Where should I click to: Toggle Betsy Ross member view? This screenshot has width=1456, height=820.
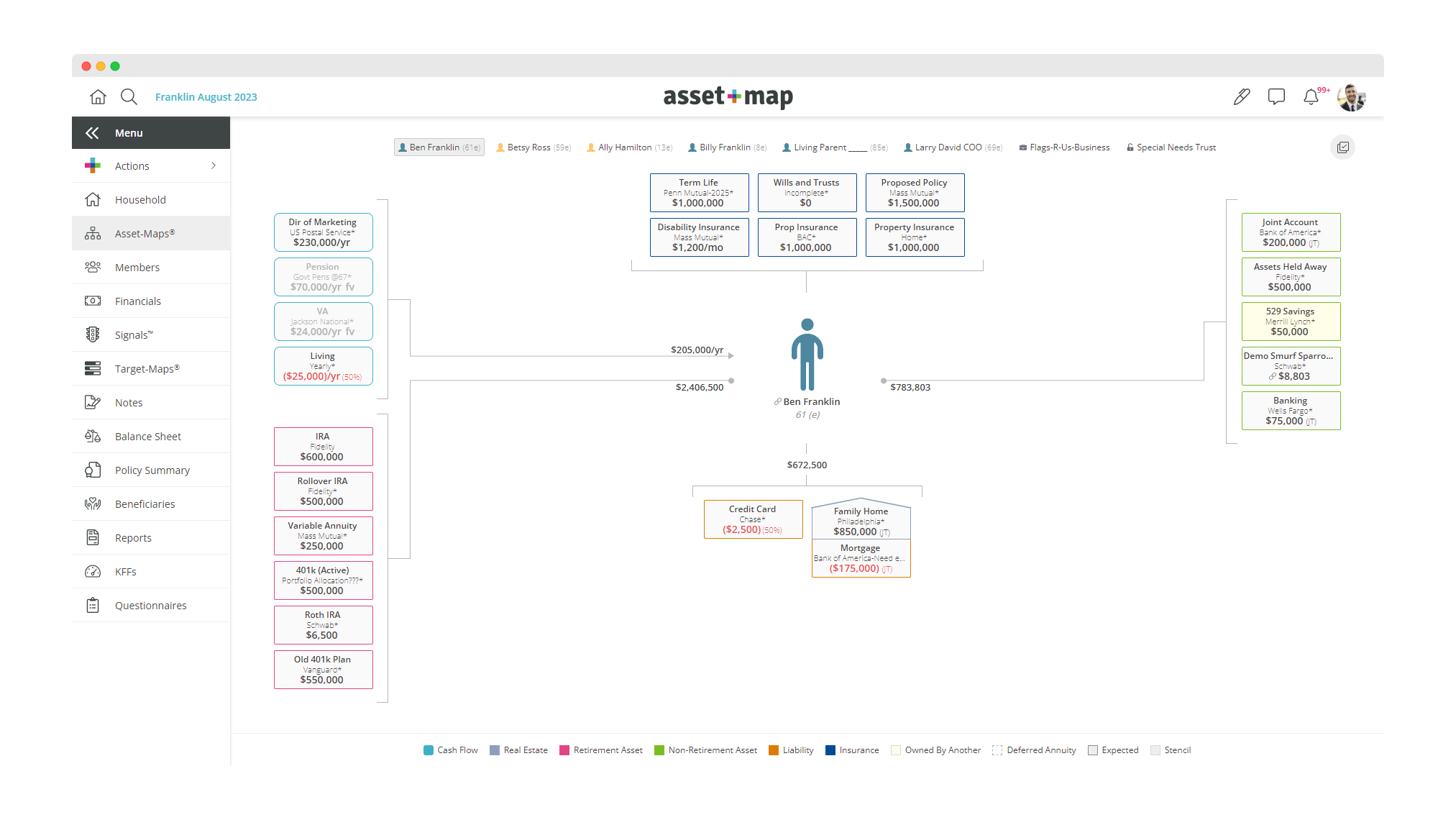click(534, 147)
